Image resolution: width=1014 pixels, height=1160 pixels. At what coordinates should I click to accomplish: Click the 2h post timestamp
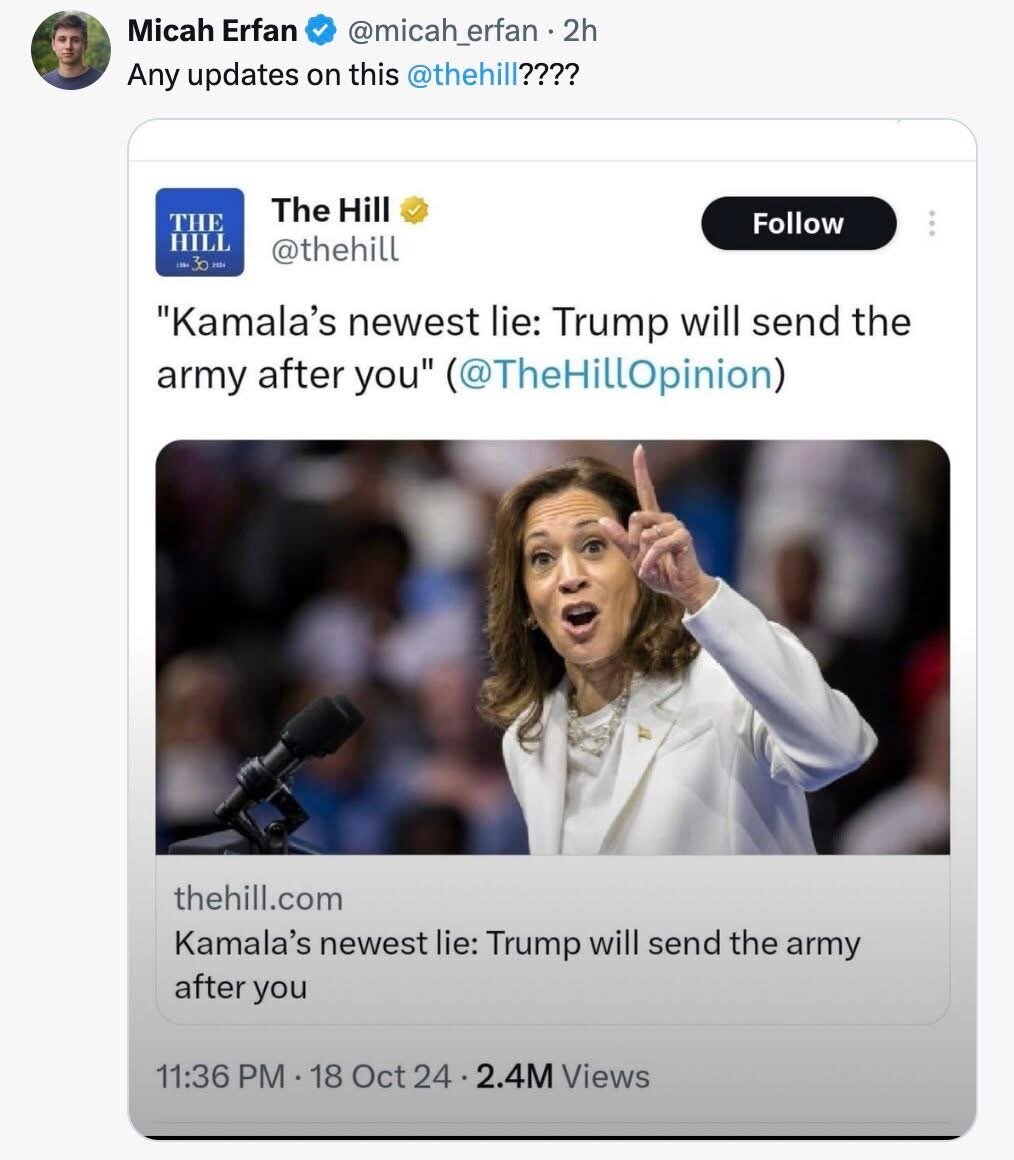[x=580, y=32]
